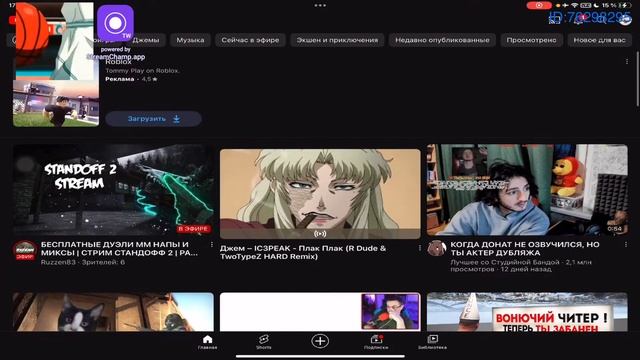Open options menu for Roblox ad

pos(627,62)
